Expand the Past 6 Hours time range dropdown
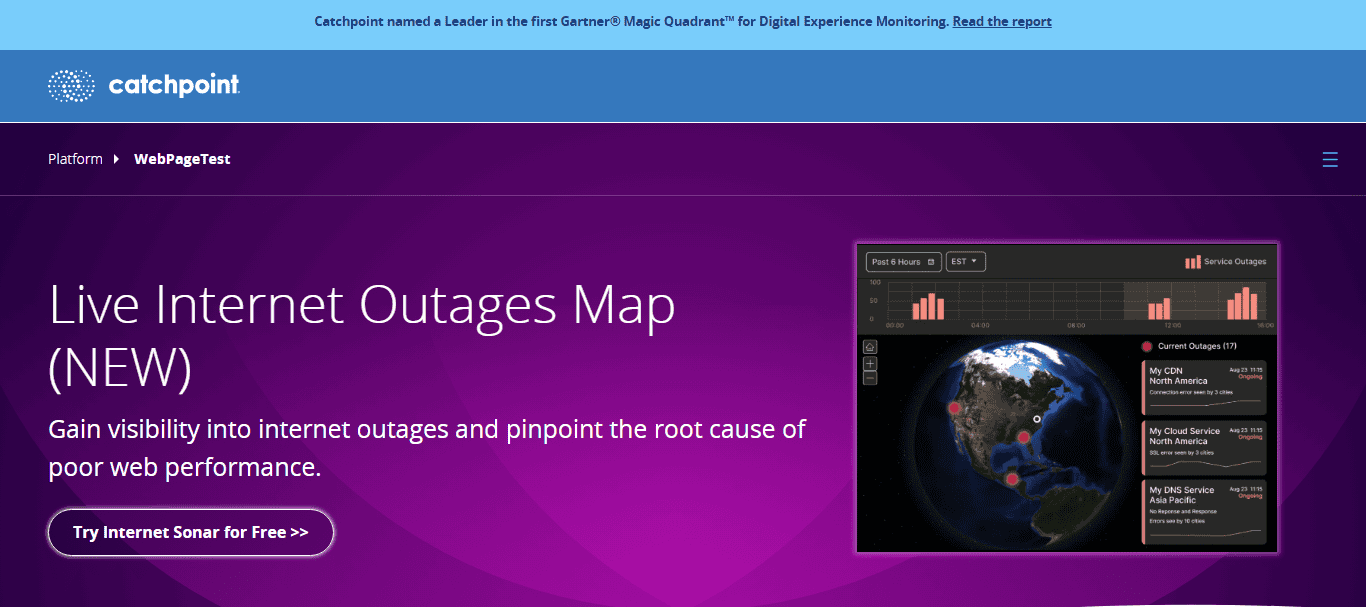The height and width of the screenshot is (607, 1366). [903, 262]
